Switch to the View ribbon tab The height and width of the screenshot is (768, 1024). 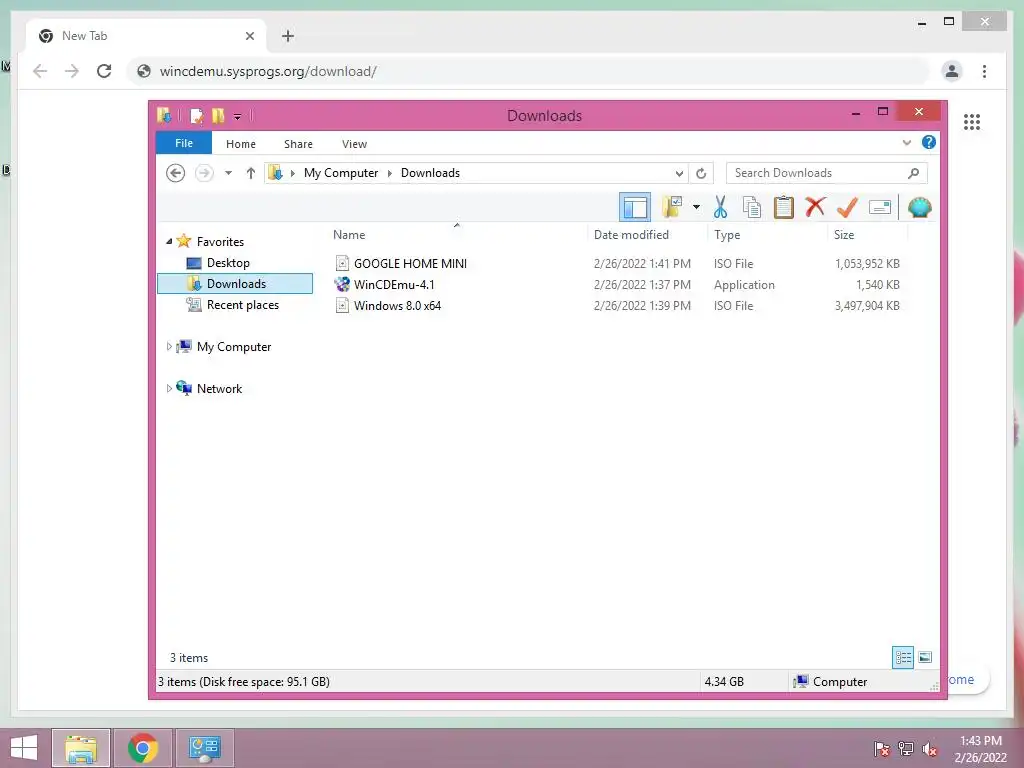pos(355,144)
